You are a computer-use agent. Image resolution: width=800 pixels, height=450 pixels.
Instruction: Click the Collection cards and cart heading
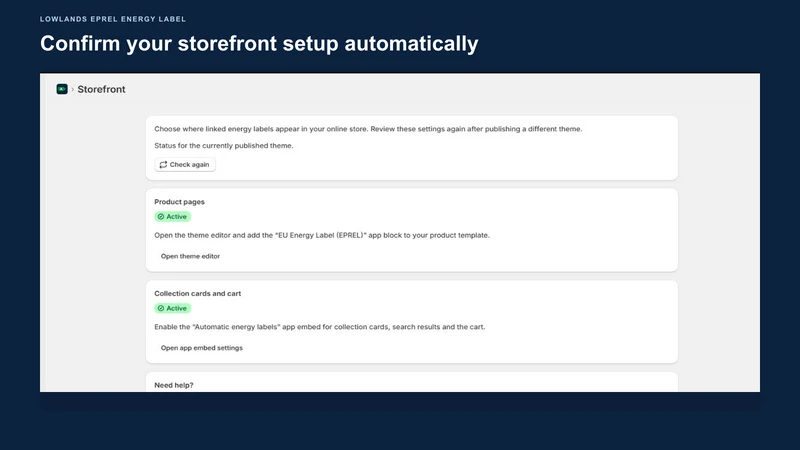197,293
